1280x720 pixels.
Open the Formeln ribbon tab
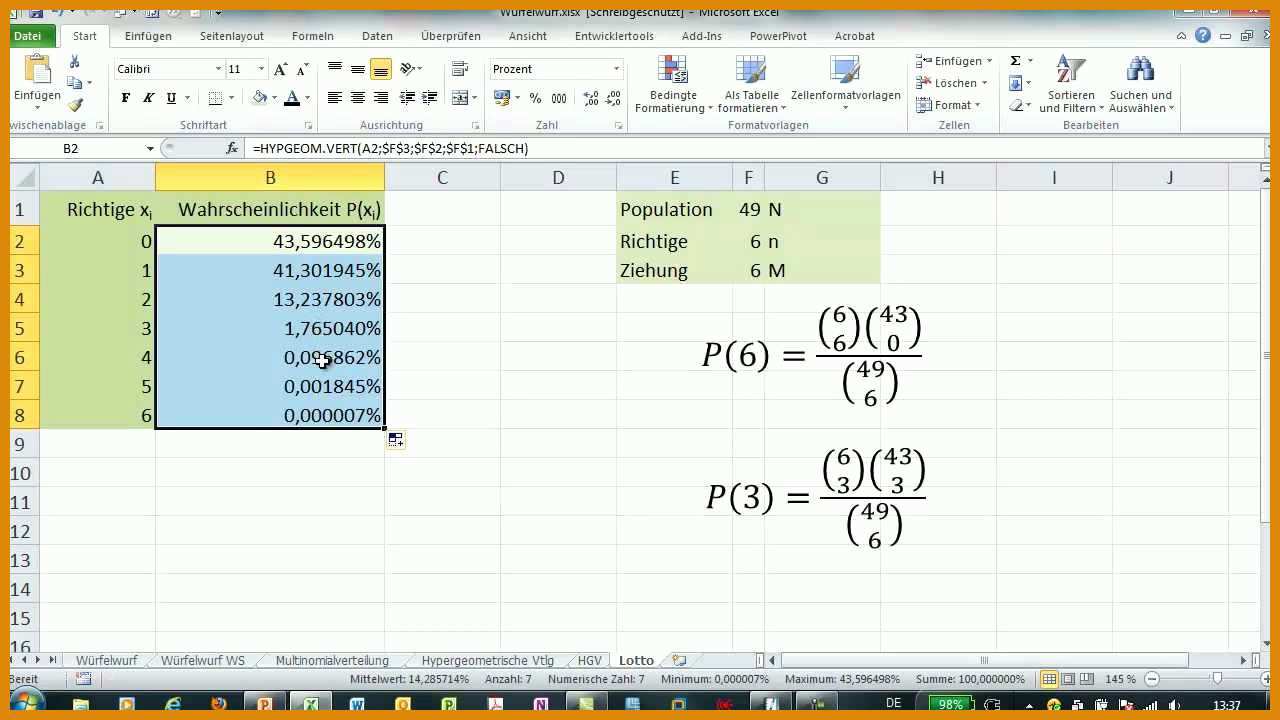(313, 36)
